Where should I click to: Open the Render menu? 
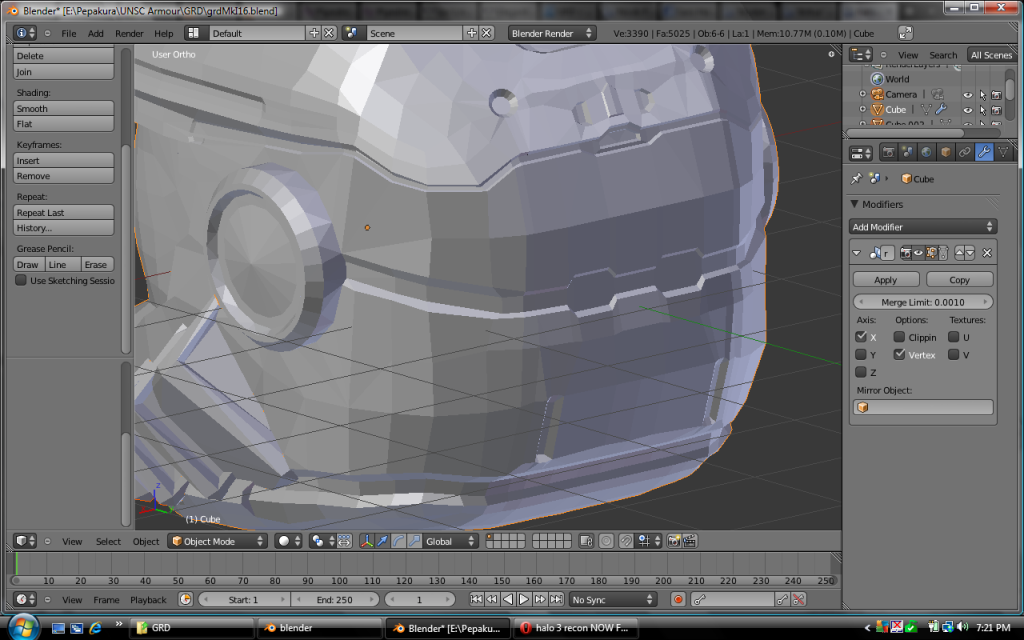pos(129,33)
